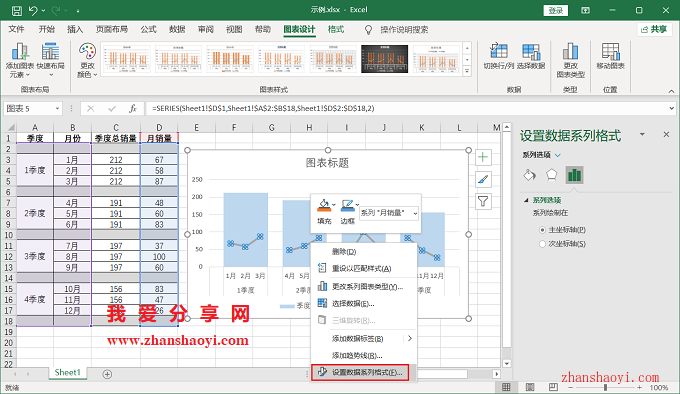Open the Name Box dropdown arrow
The width and height of the screenshot is (680, 394).
pos(57,108)
